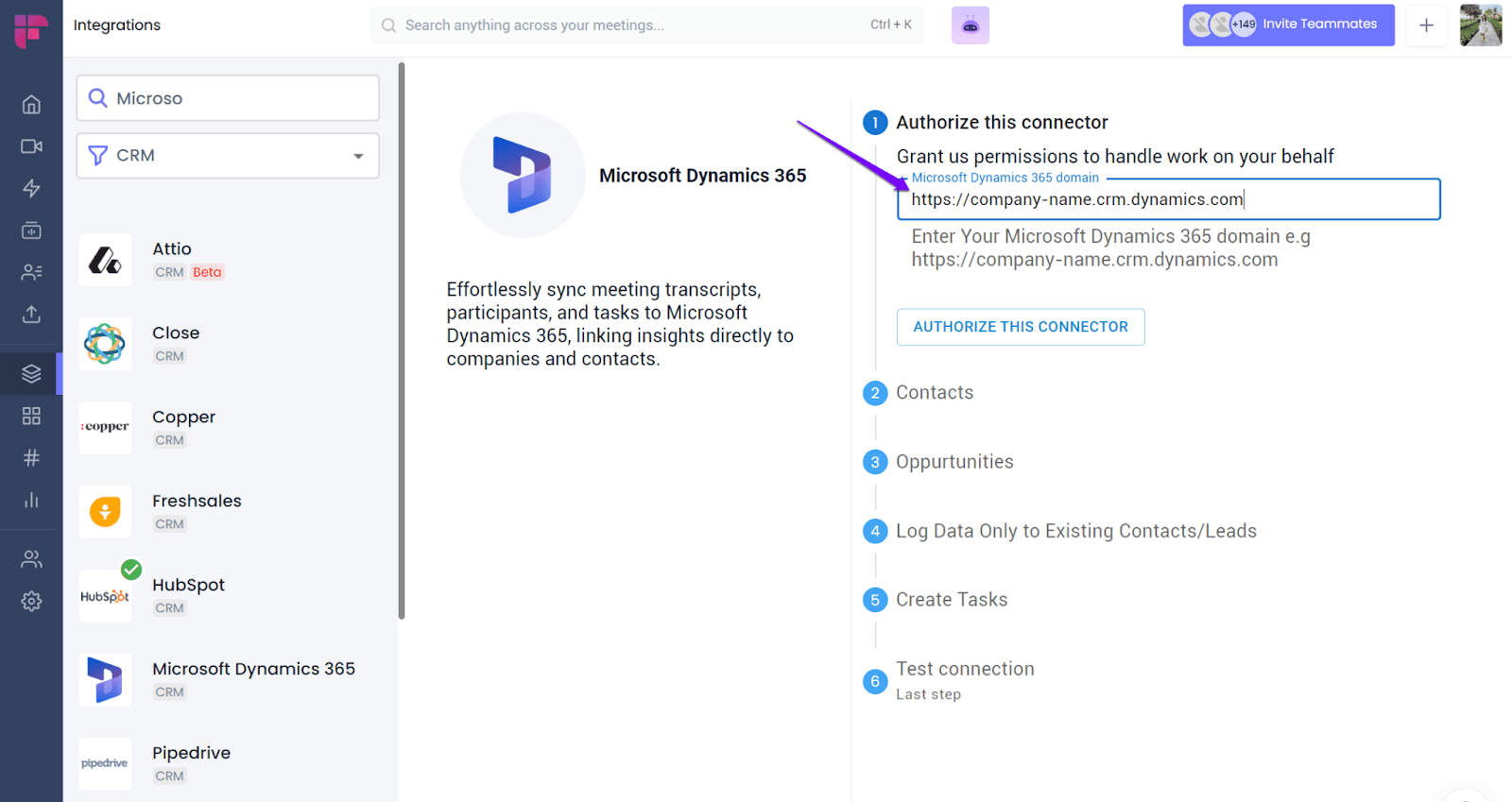Click the Pipedrive integration logo
Image resolution: width=1512 pixels, height=802 pixels.
click(105, 763)
